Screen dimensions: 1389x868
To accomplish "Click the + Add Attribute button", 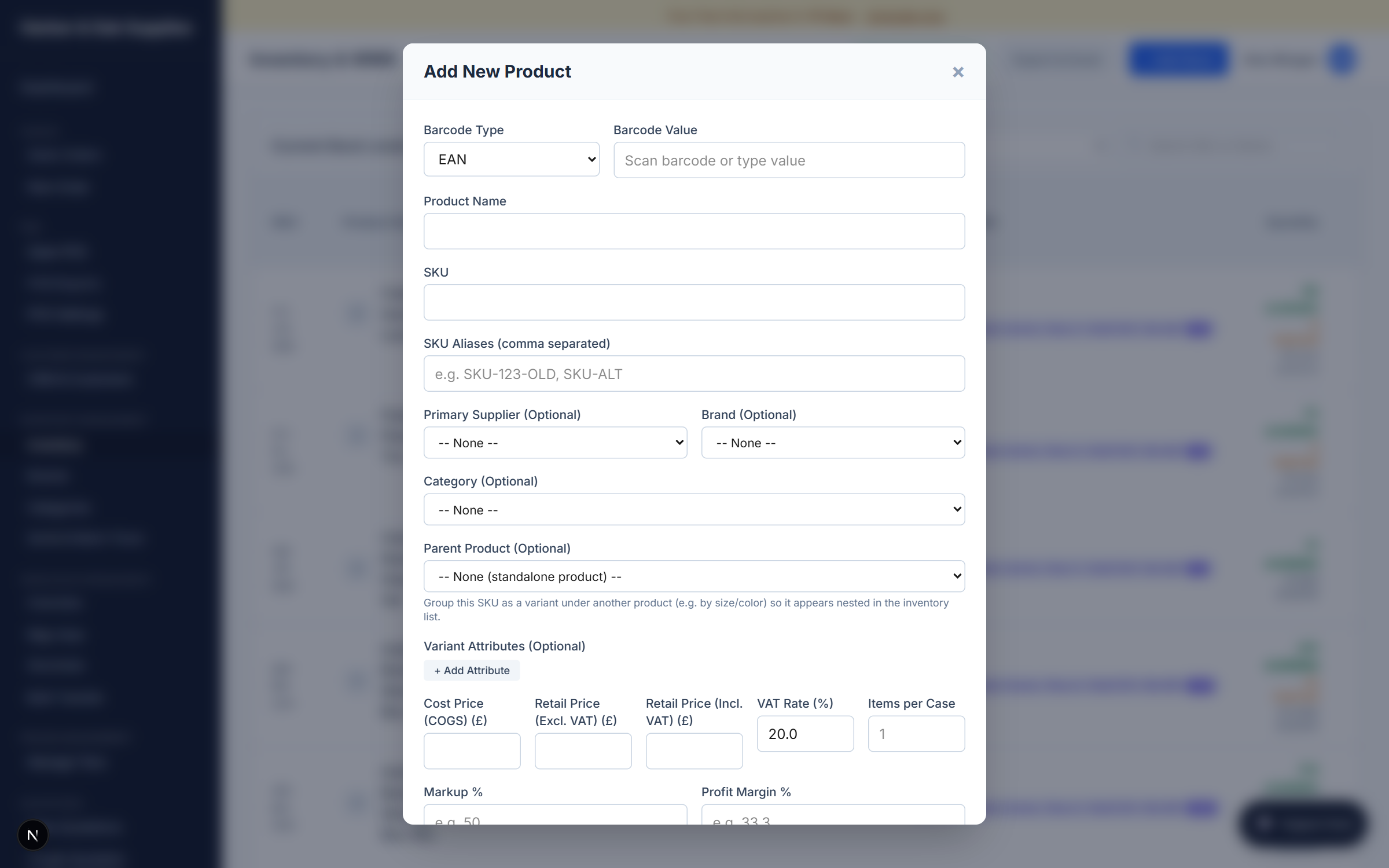I will pos(472,670).
